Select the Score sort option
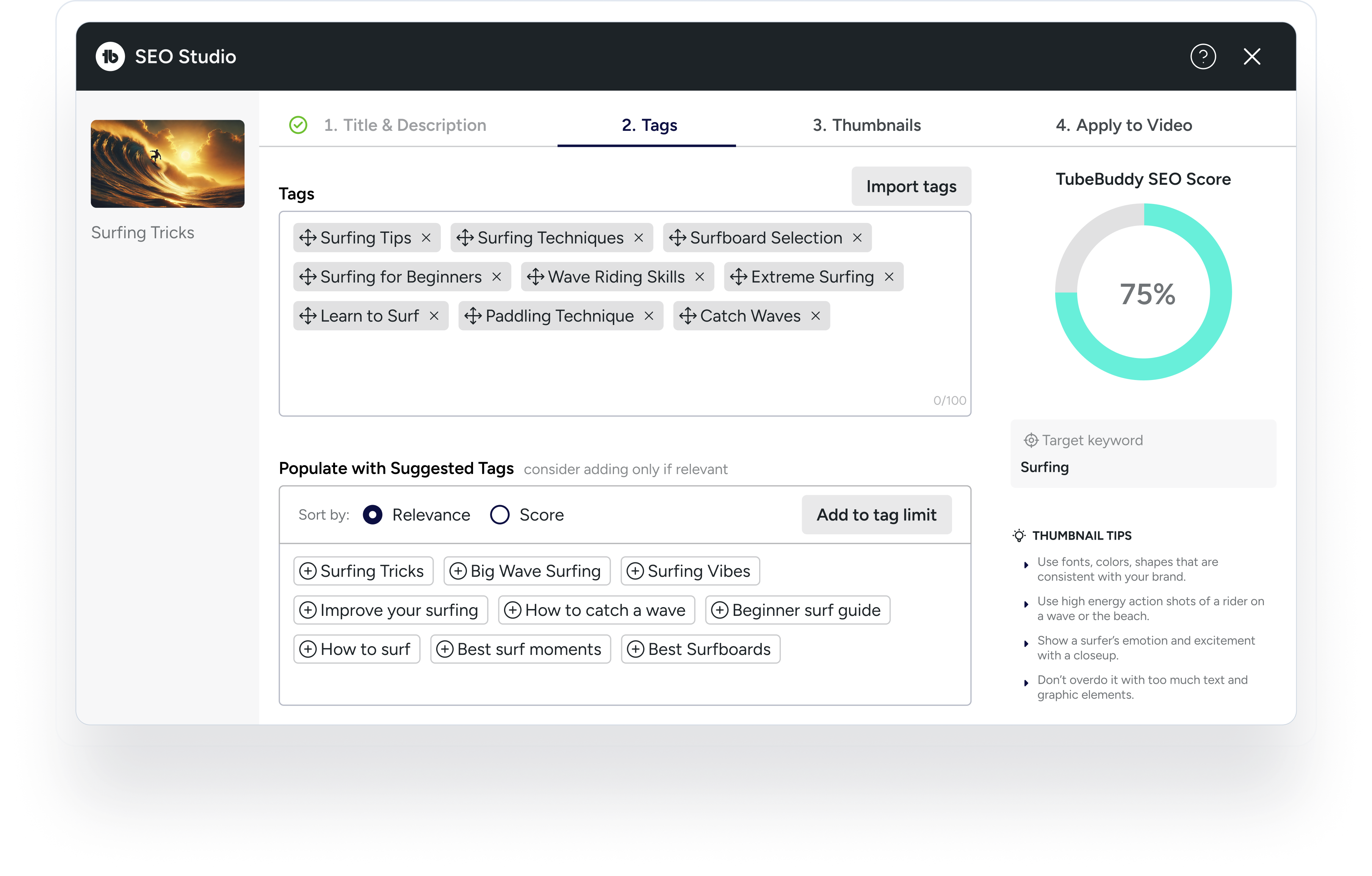1372x876 pixels. click(500, 515)
